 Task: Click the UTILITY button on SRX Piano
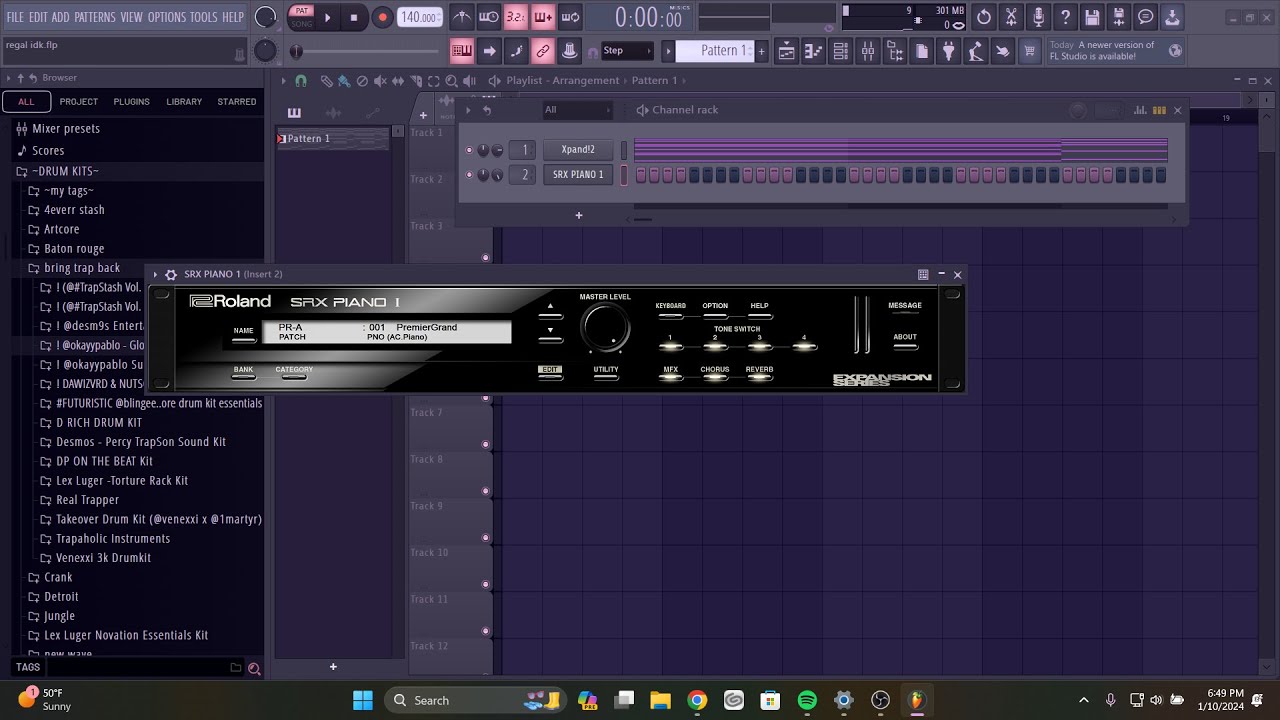pyautogui.click(x=606, y=378)
